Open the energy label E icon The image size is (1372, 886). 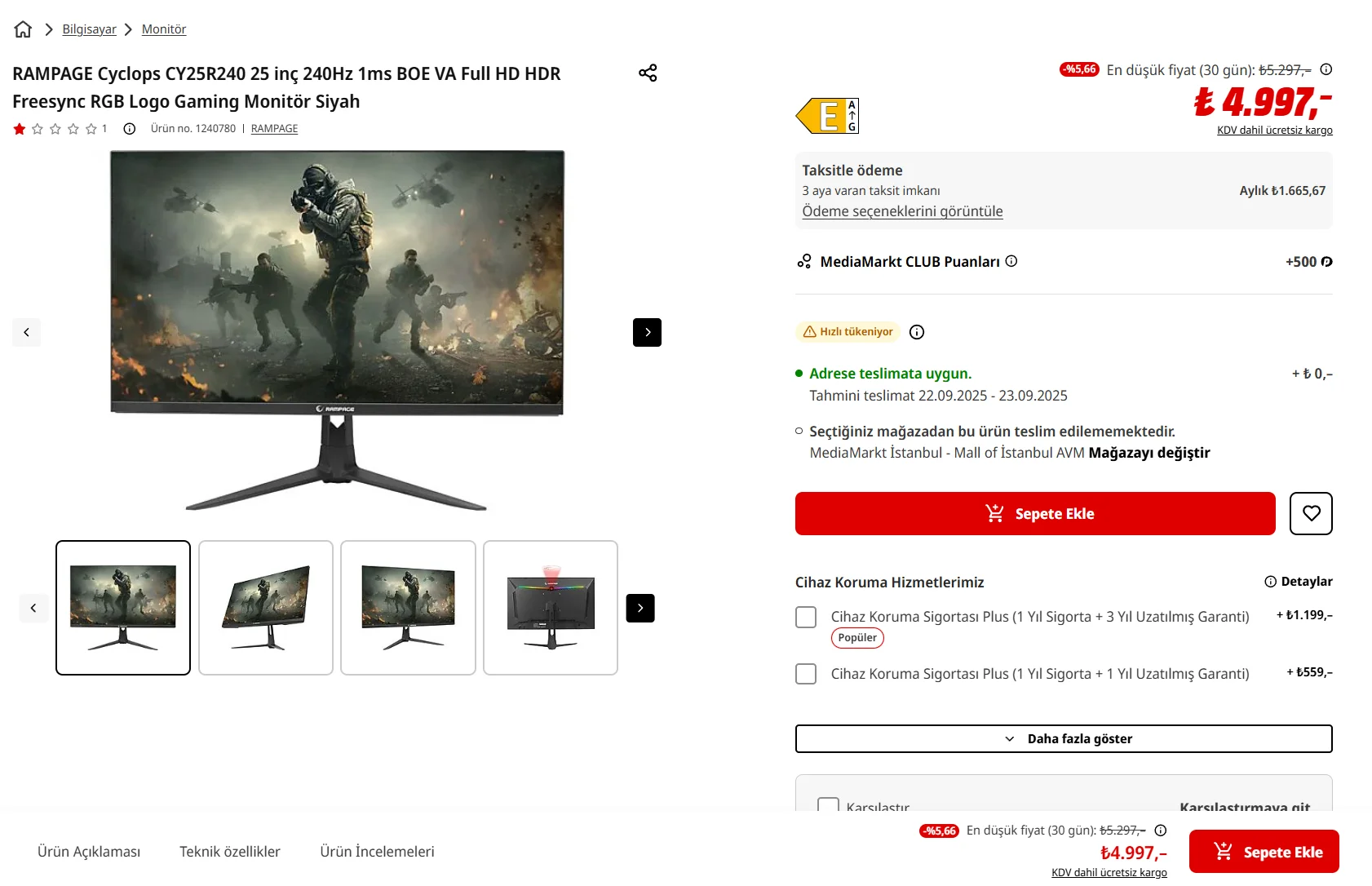coord(827,116)
